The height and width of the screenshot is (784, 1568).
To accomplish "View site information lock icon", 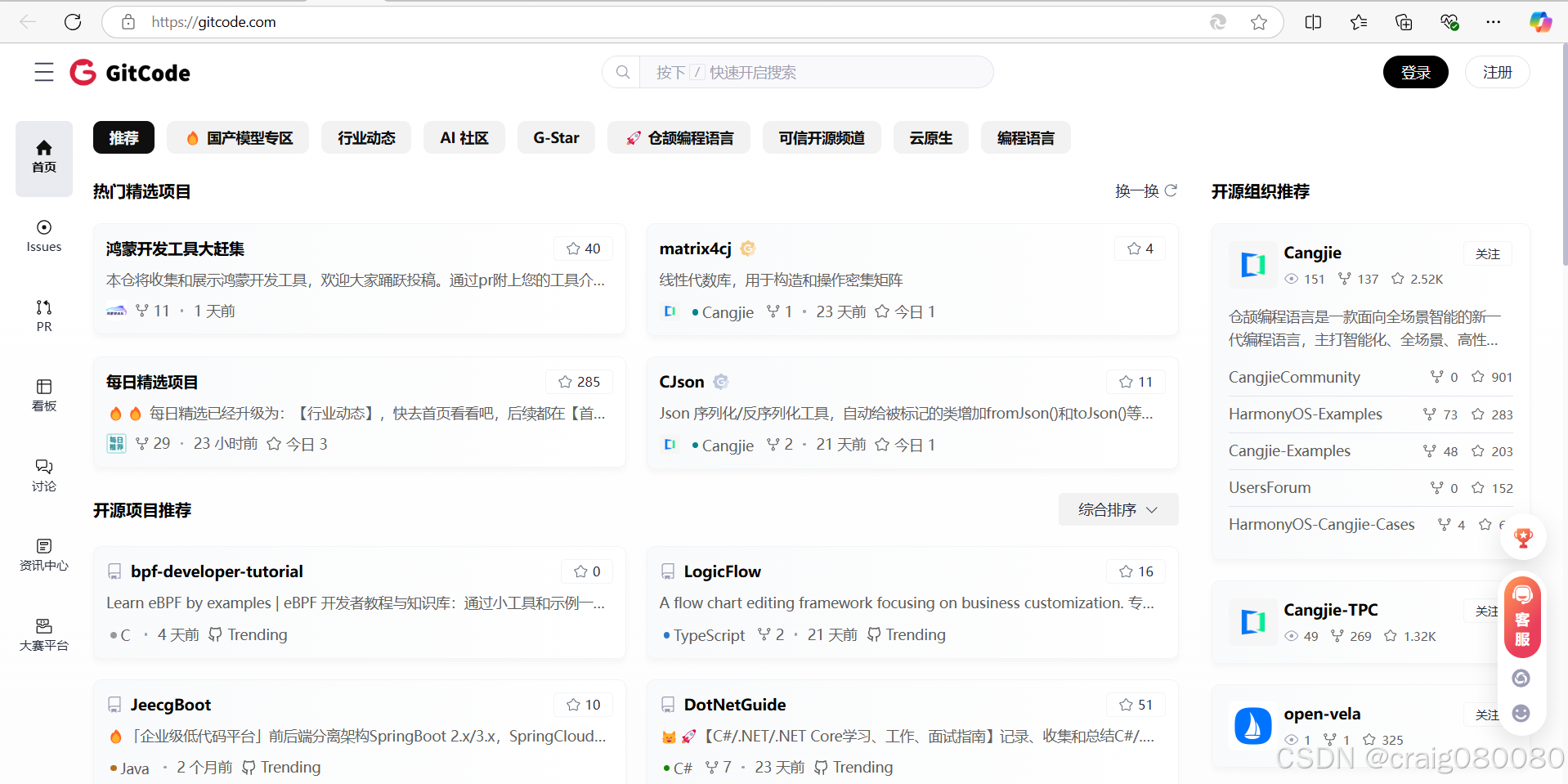I will click(x=128, y=22).
